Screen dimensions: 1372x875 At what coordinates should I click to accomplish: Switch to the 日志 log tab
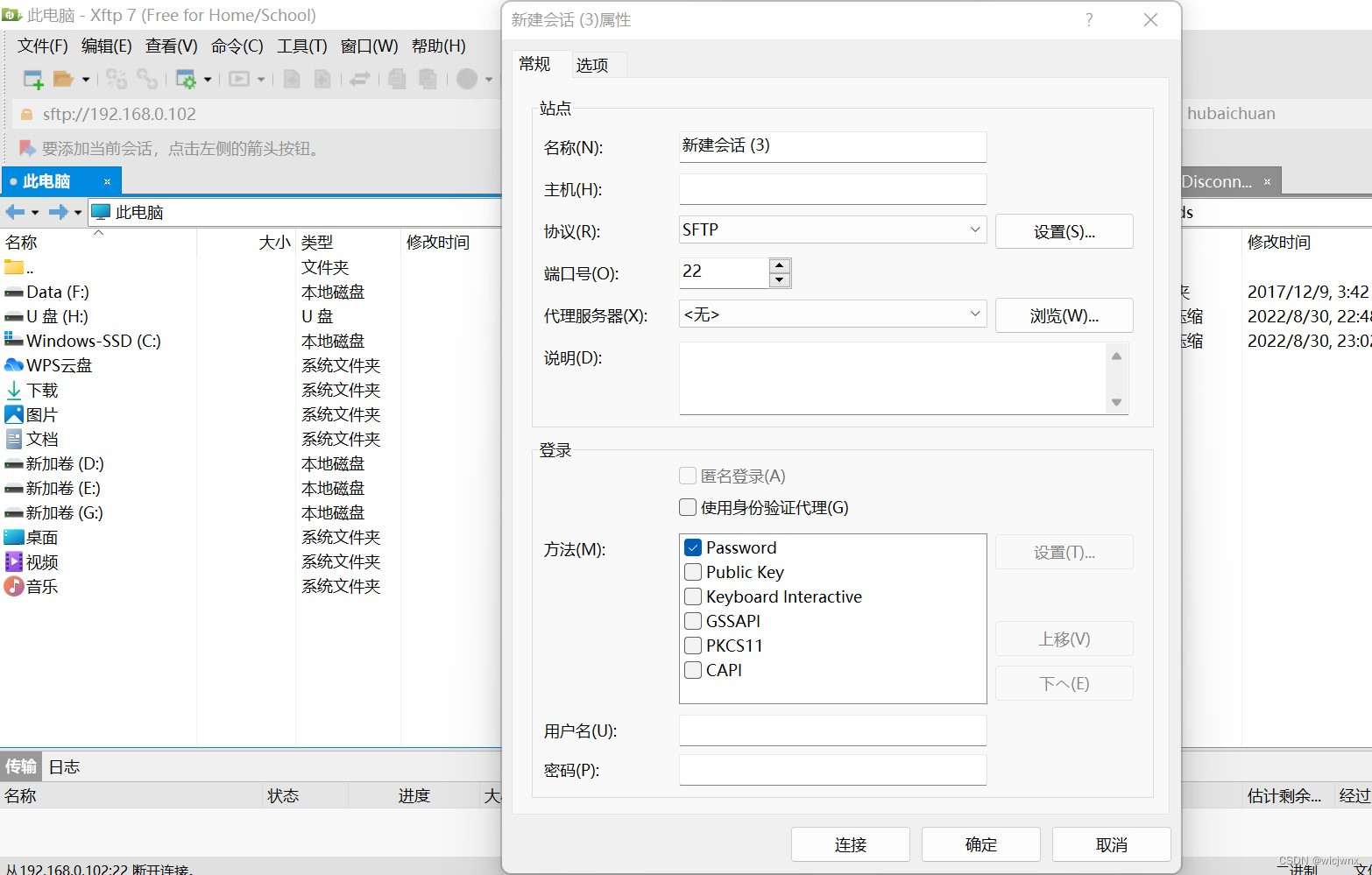click(x=64, y=766)
